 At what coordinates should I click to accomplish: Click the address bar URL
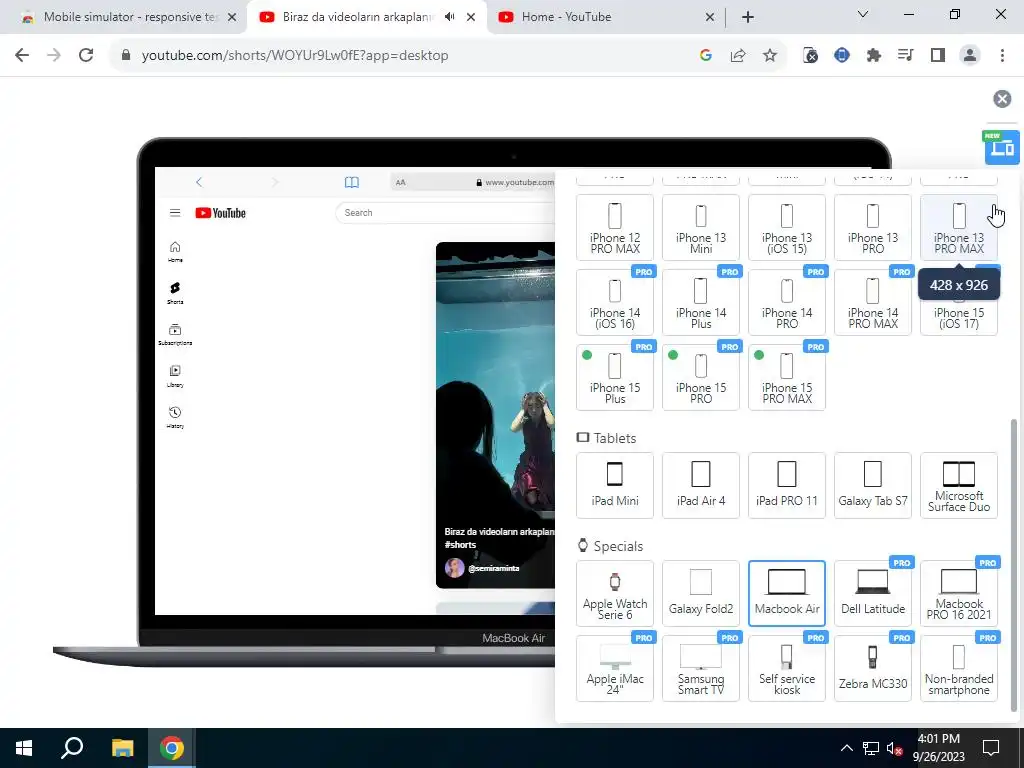click(x=295, y=56)
